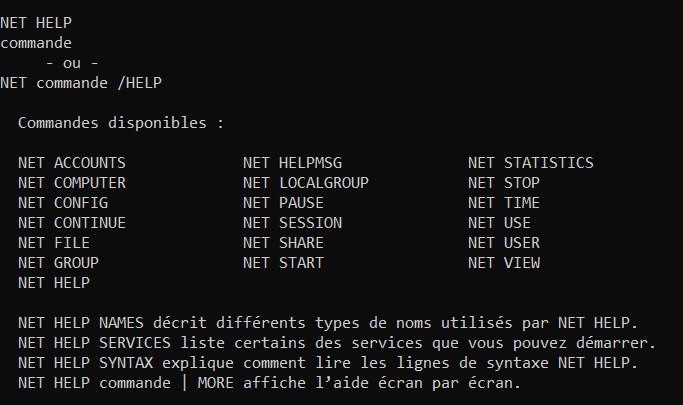Click the NET PAUSE command
Viewport: 683px width, 405px height.
click(x=283, y=203)
